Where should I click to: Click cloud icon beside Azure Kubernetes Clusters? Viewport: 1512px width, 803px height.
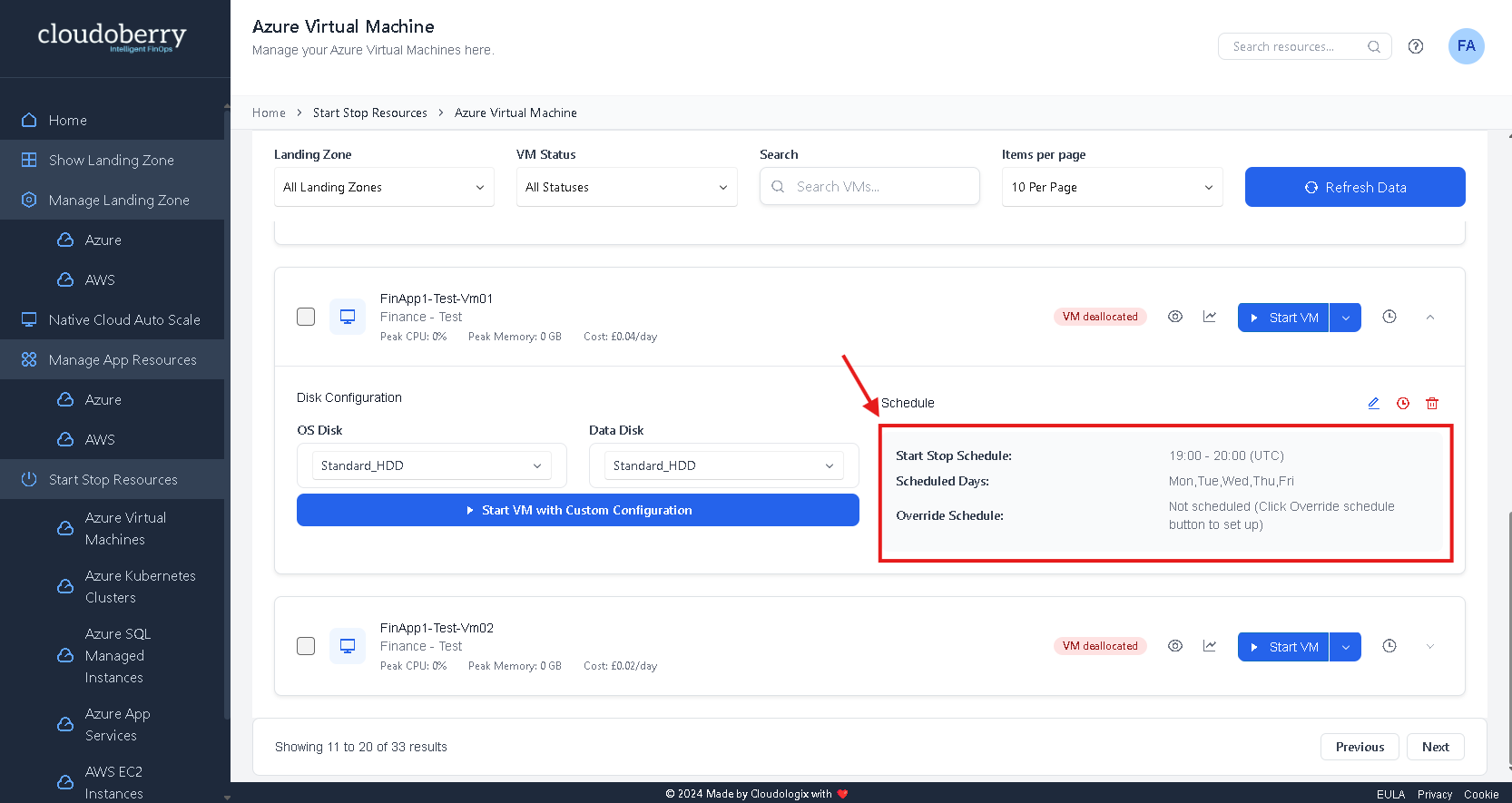point(65,586)
